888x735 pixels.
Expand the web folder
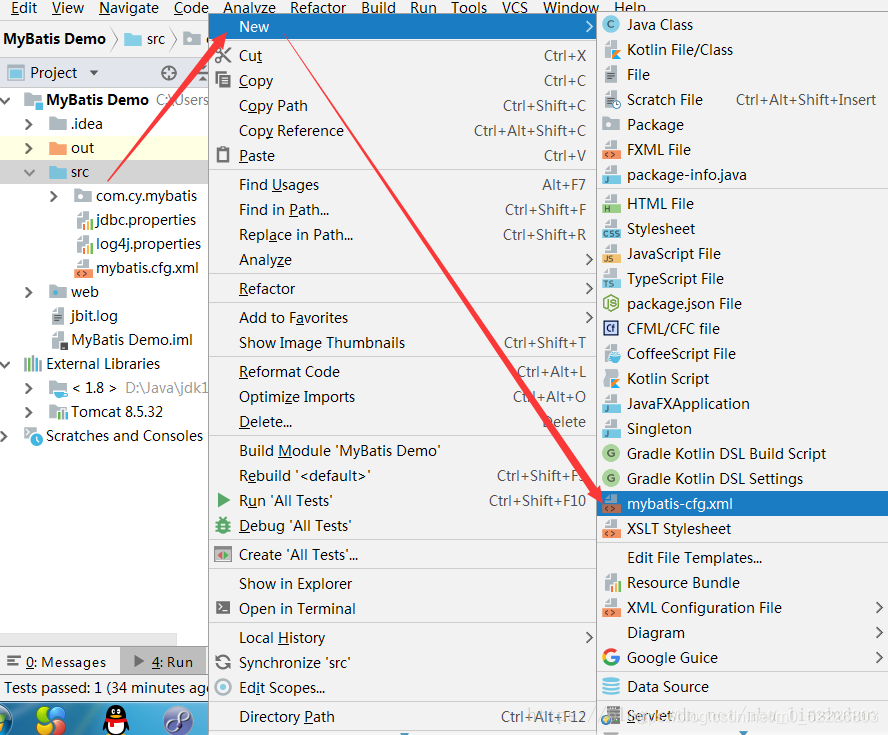tap(29, 292)
